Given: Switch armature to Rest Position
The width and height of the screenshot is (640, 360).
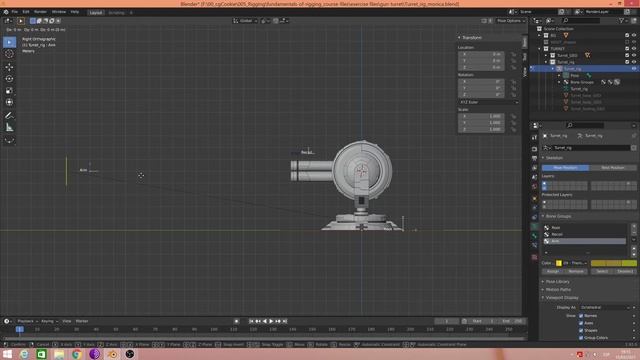Looking at the screenshot, I should coord(613,168).
